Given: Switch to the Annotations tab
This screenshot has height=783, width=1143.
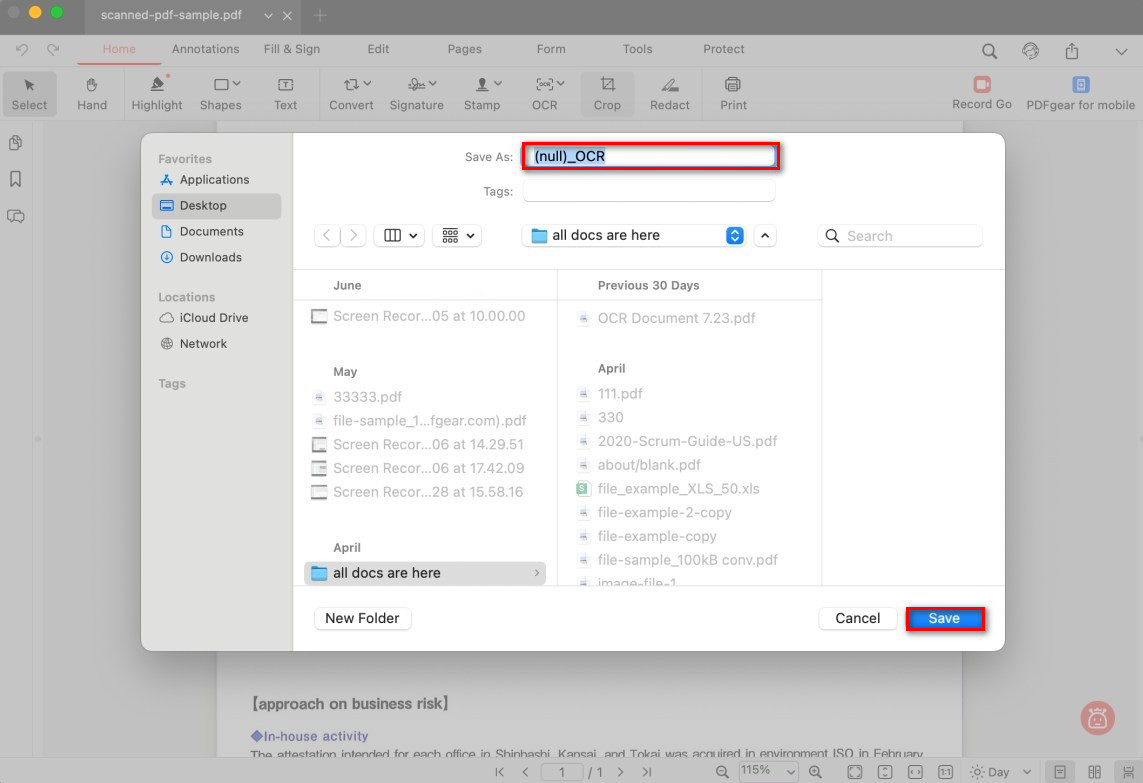Looking at the screenshot, I should [205, 49].
